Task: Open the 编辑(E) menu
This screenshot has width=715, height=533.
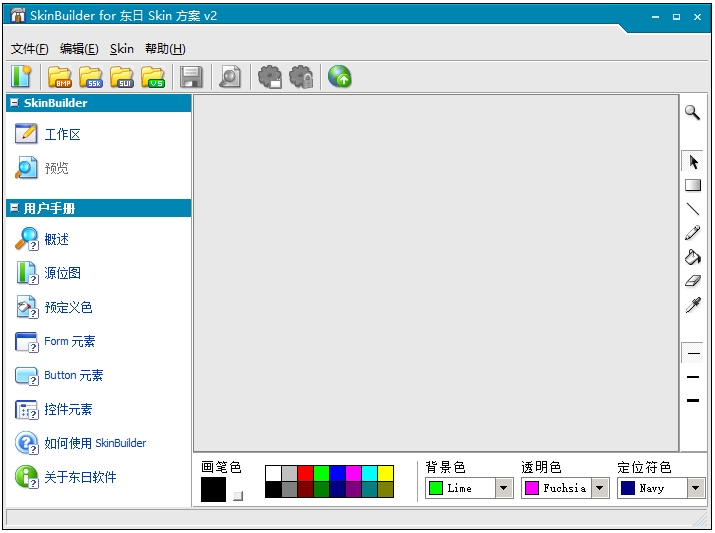Action: 79,49
